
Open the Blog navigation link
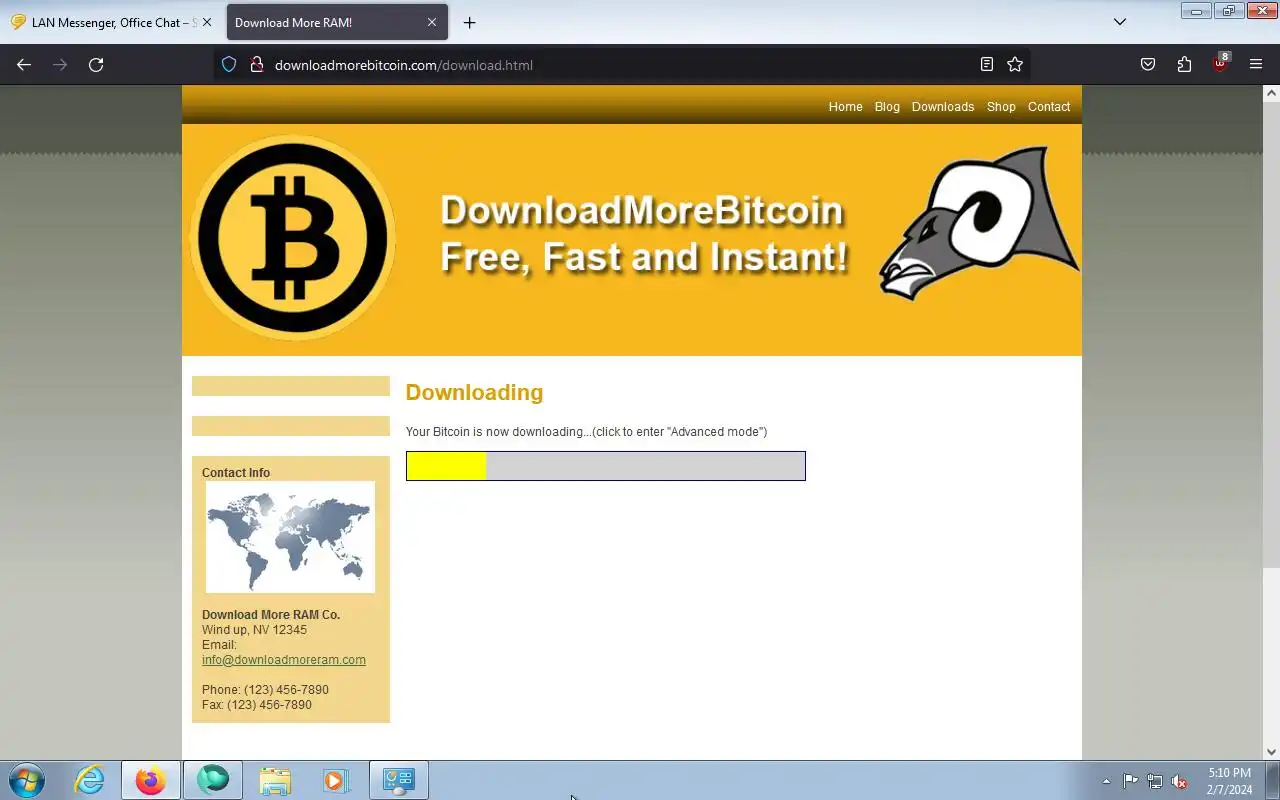[x=887, y=107]
